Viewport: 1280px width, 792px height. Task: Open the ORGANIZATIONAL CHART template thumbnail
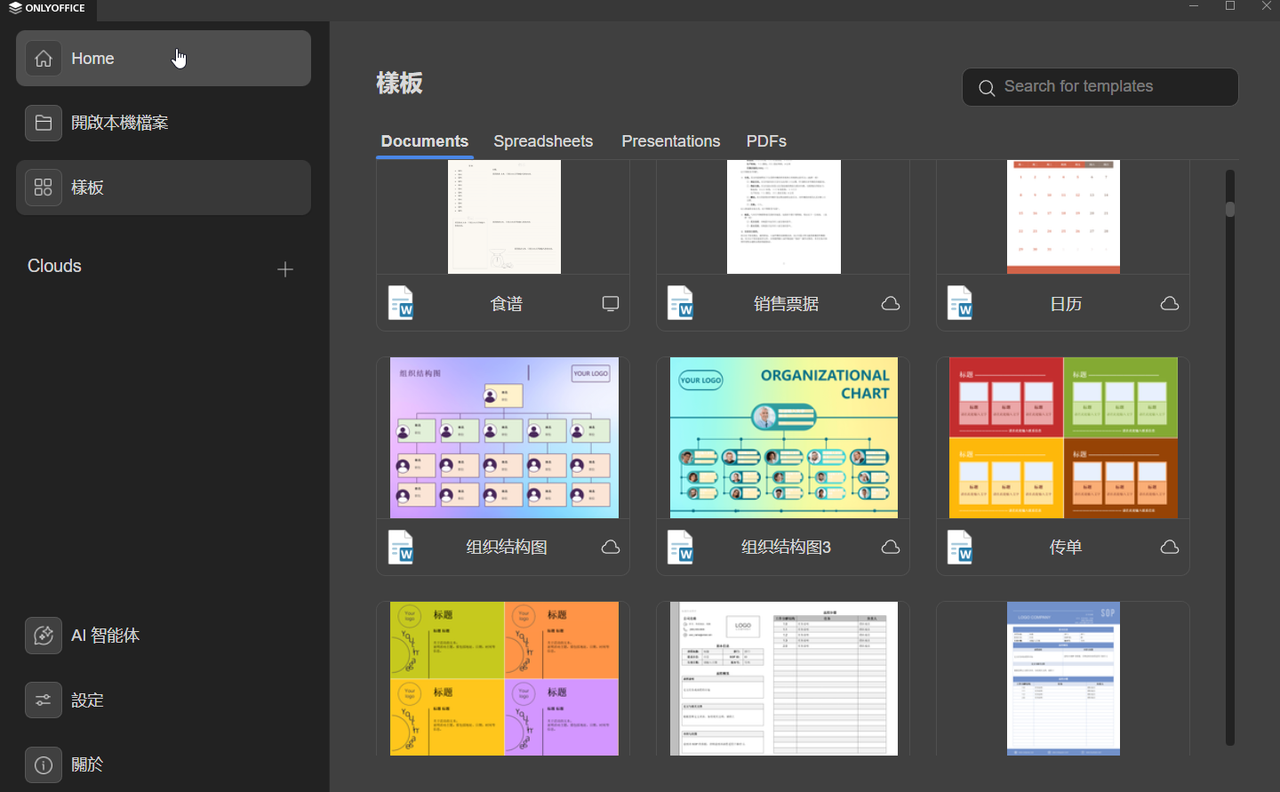pyautogui.click(x=783, y=438)
